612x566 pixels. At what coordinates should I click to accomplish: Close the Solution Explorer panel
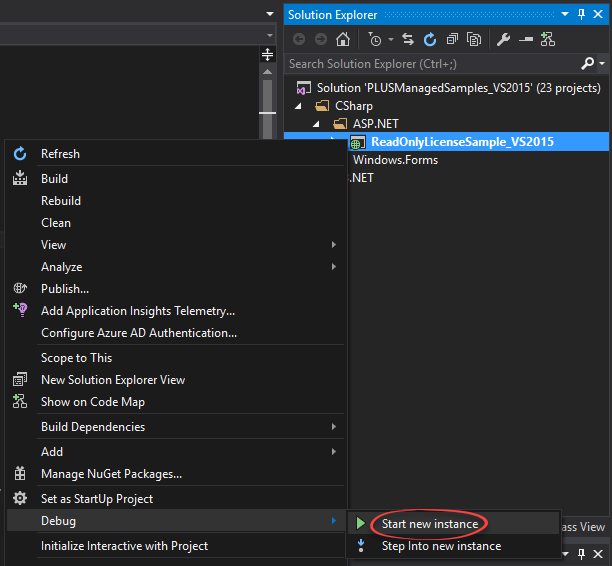[x=598, y=14]
